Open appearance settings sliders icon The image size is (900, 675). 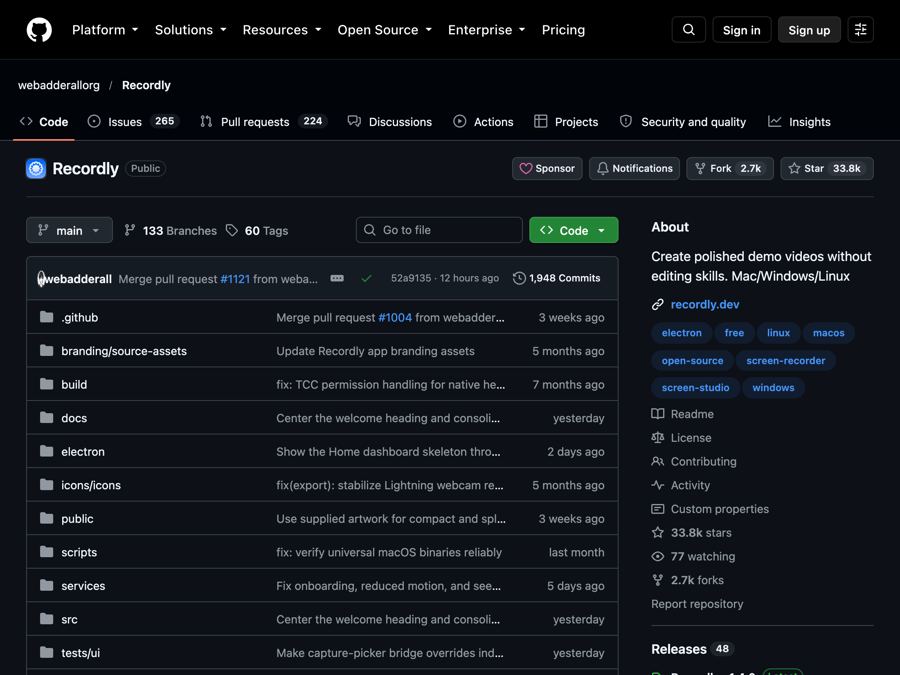[860, 30]
